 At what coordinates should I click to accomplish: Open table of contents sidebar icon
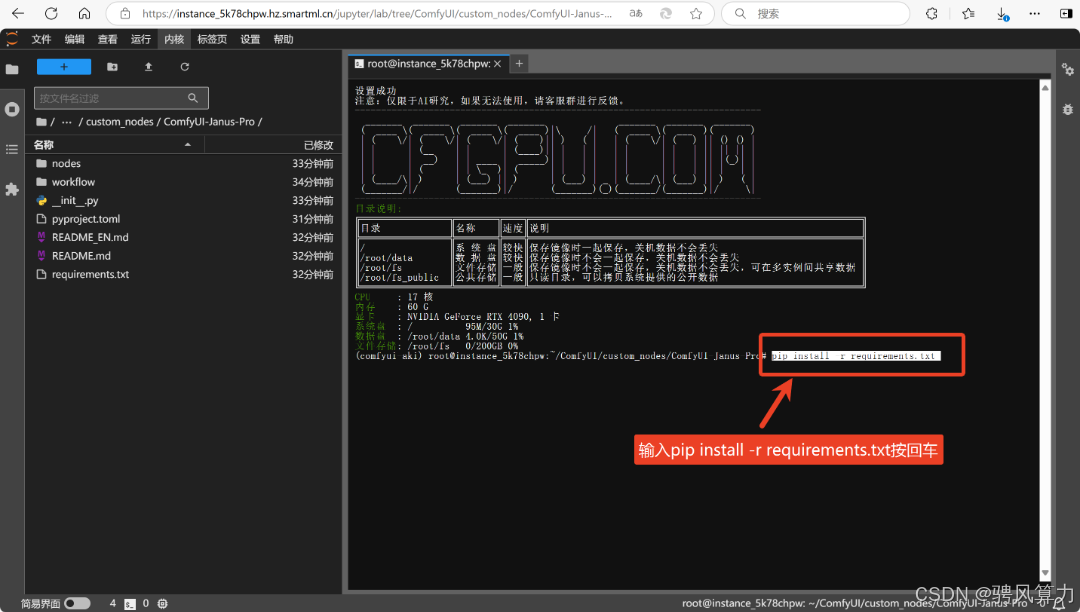click(12, 149)
